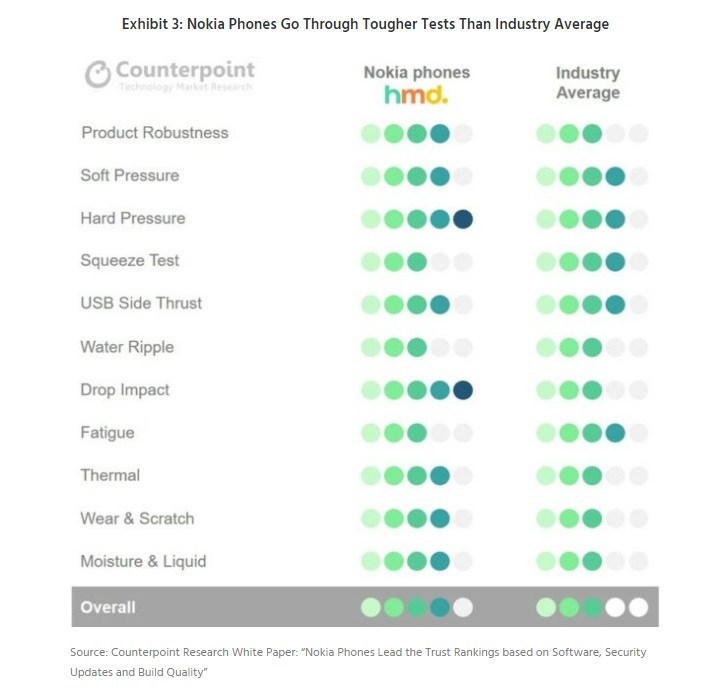Select the Fatigue row label

click(107, 433)
